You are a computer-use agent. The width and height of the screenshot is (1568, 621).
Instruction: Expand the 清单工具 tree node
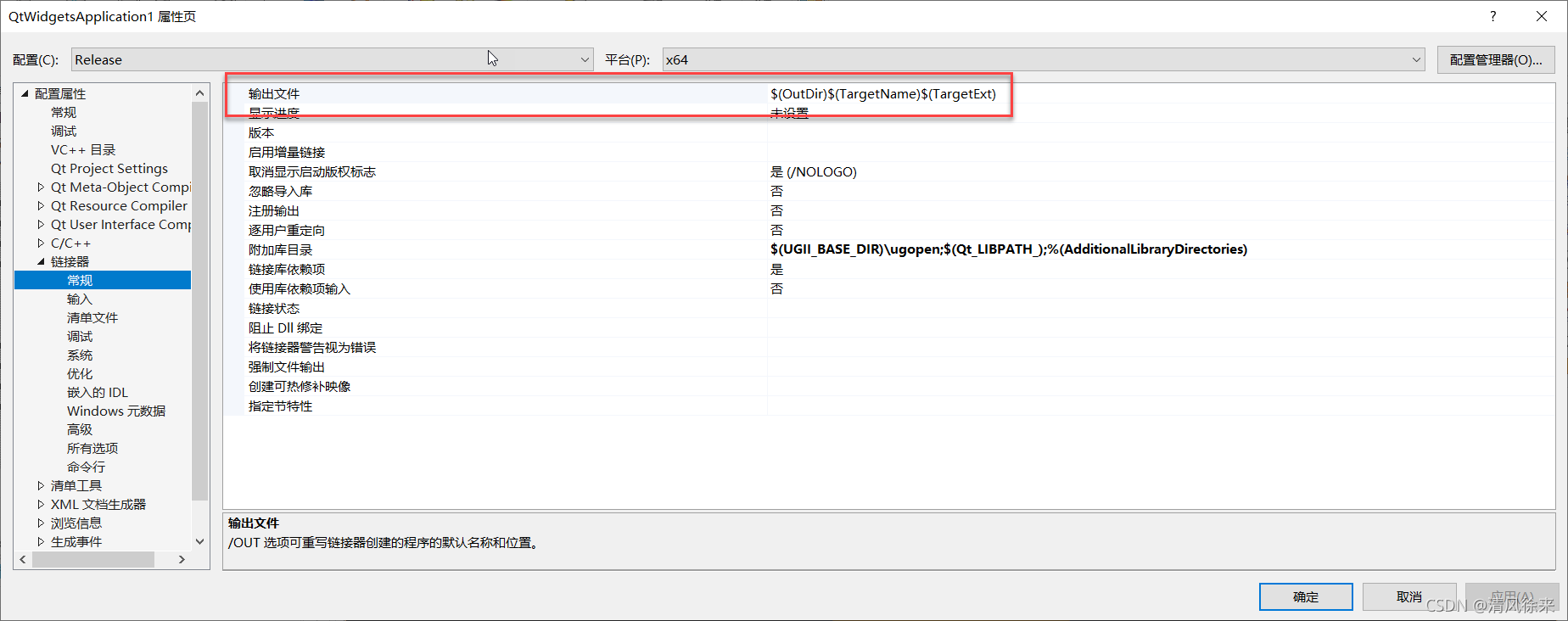click(x=41, y=485)
